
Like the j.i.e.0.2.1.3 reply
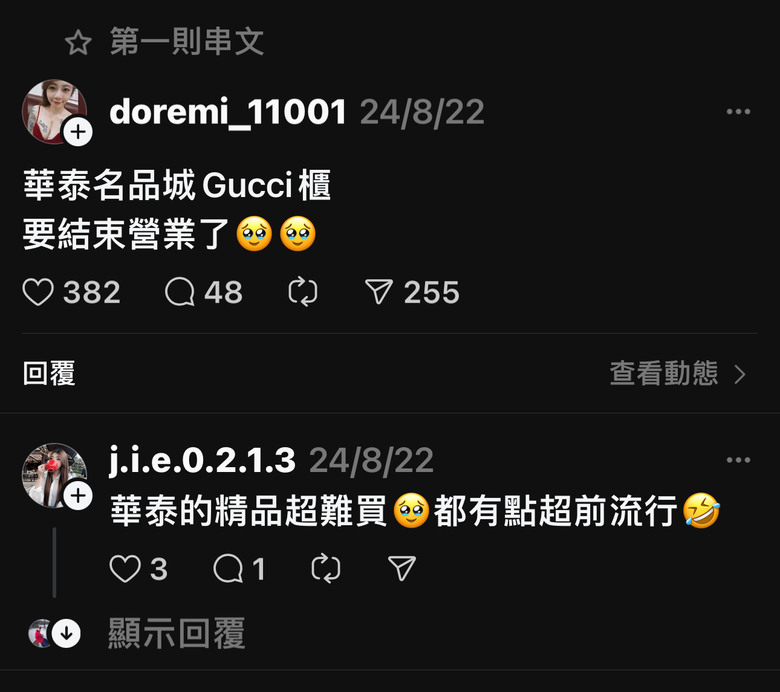pos(125,569)
